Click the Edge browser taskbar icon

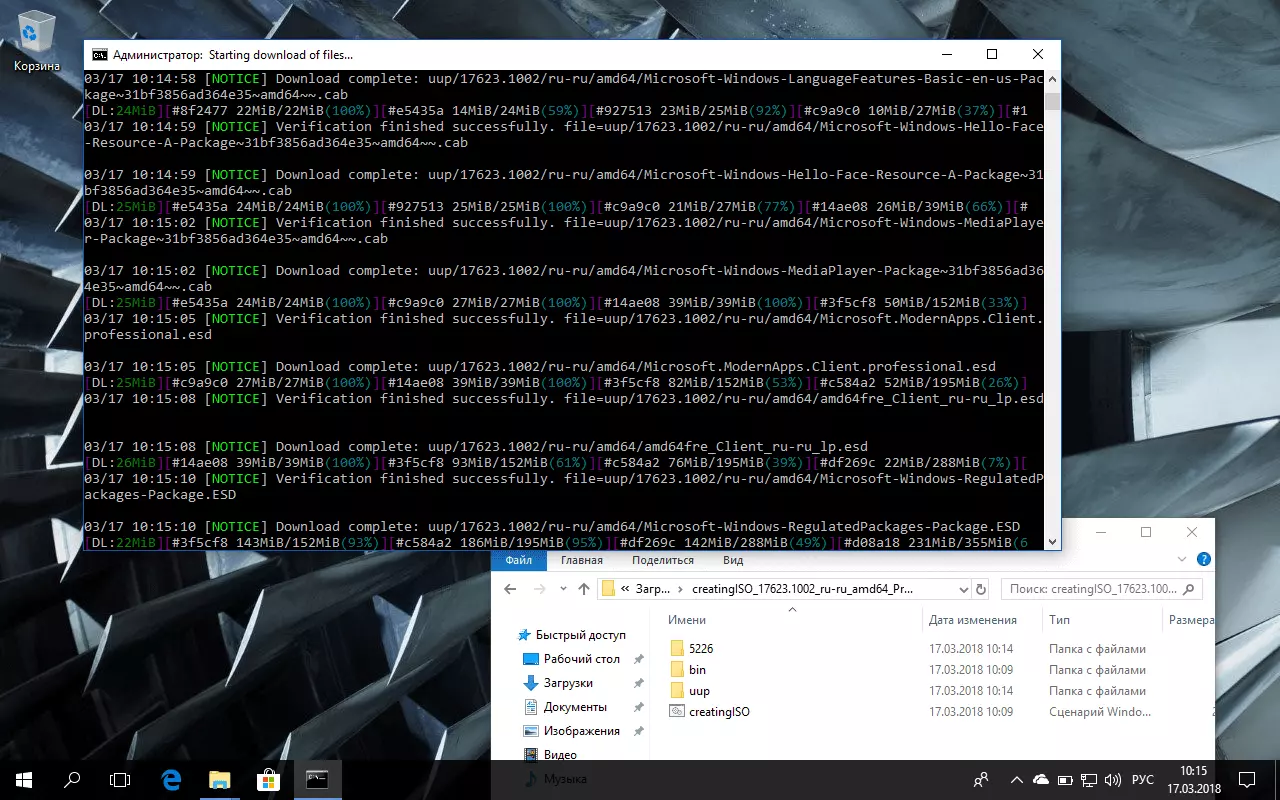171,779
